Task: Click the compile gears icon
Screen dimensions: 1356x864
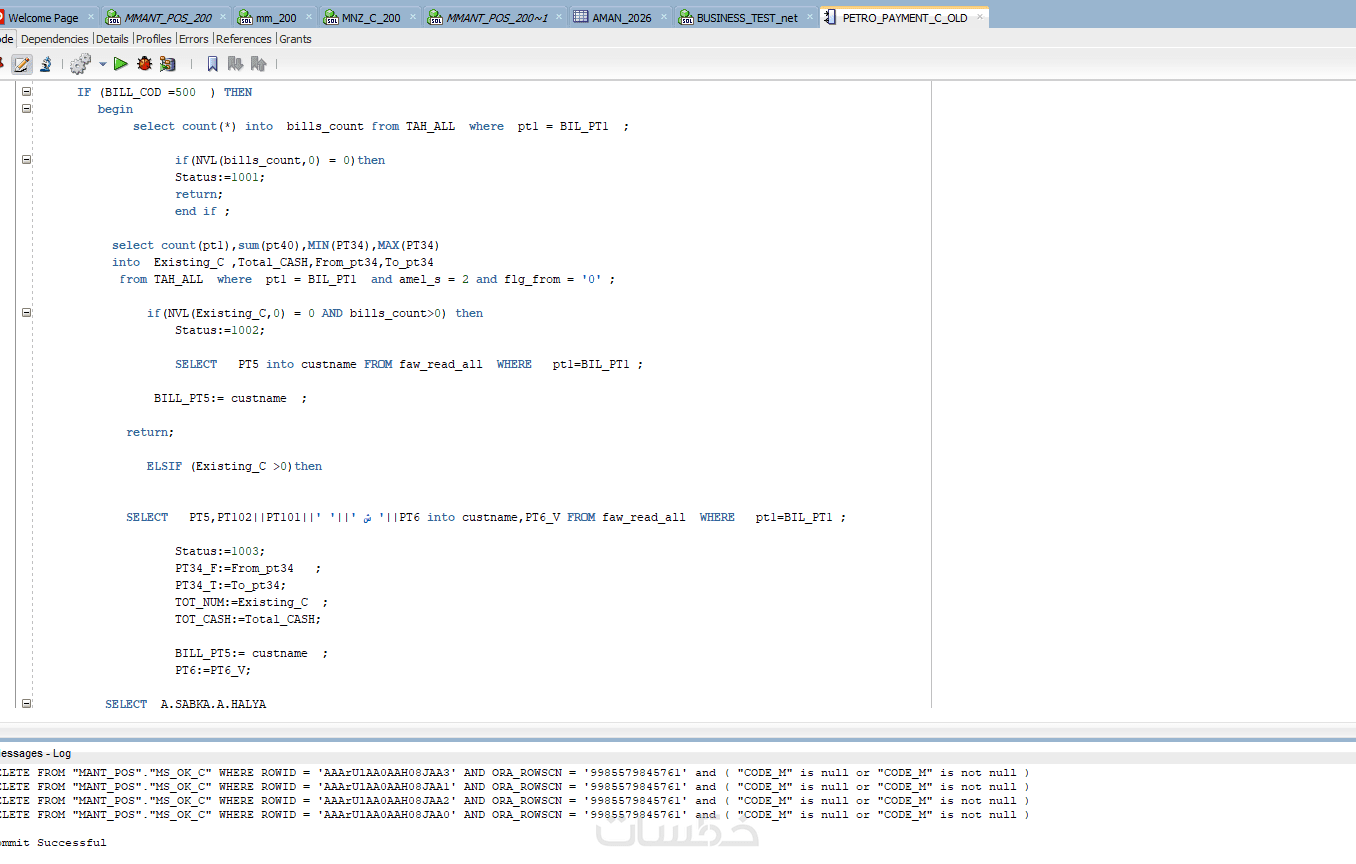Action: tap(81, 64)
